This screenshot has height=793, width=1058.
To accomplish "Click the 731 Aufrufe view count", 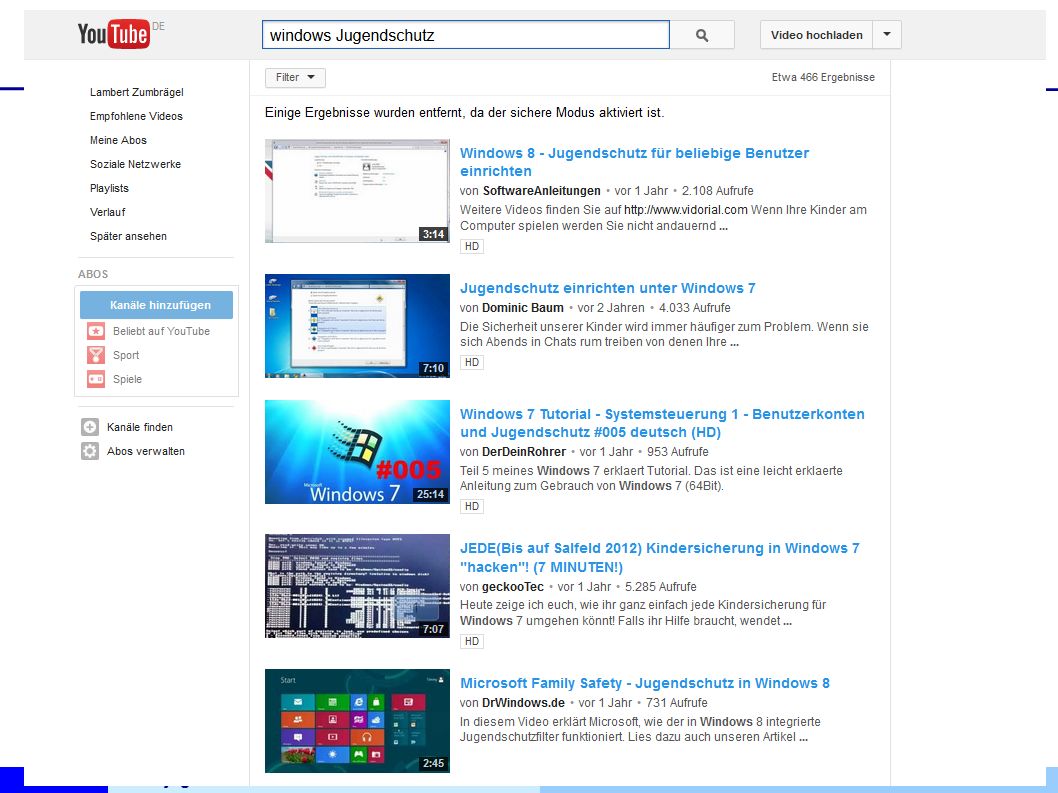I will pyautogui.click(x=677, y=703).
